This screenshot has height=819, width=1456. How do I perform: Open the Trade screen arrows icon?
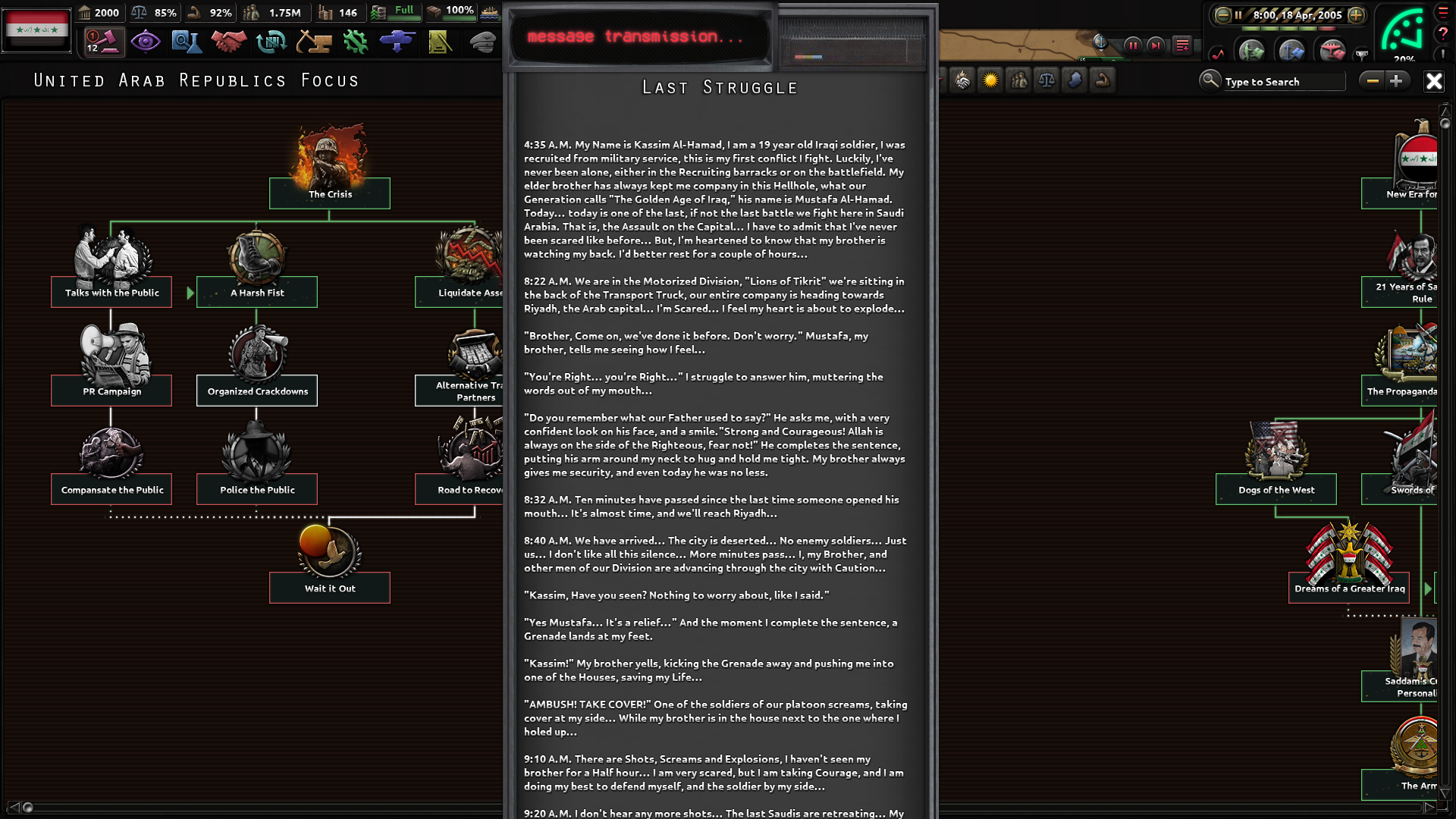click(x=271, y=41)
